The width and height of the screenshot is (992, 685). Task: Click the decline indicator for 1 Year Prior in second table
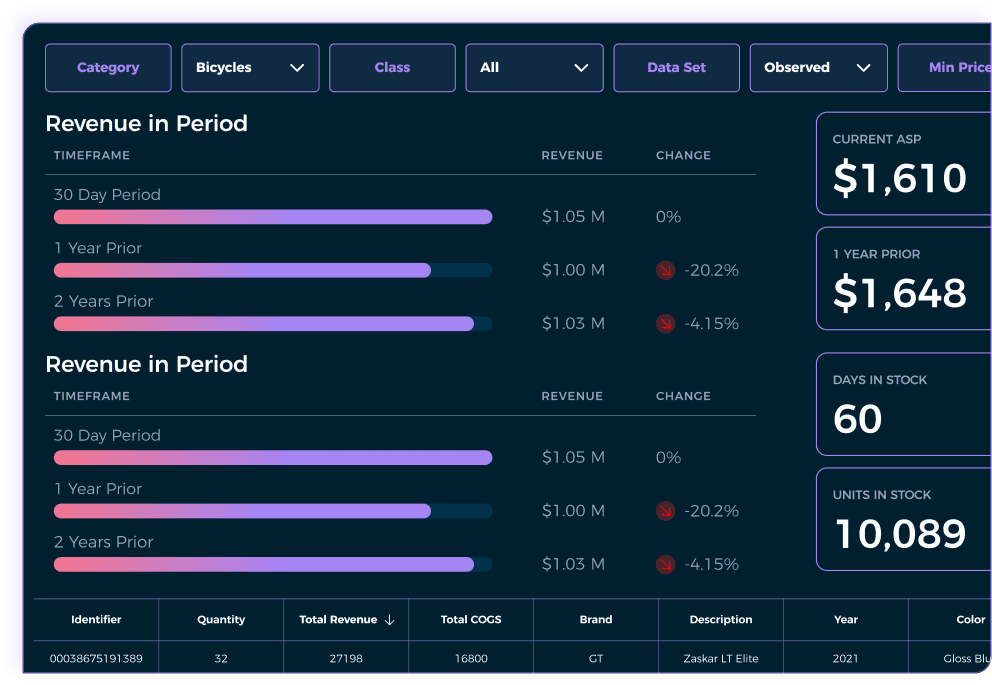click(x=665, y=511)
